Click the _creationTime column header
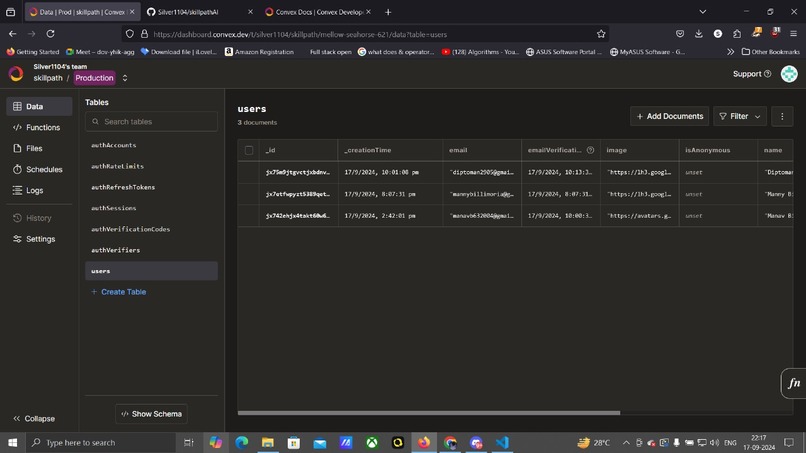Image resolution: width=806 pixels, height=453 pixels. coord(390,150)
